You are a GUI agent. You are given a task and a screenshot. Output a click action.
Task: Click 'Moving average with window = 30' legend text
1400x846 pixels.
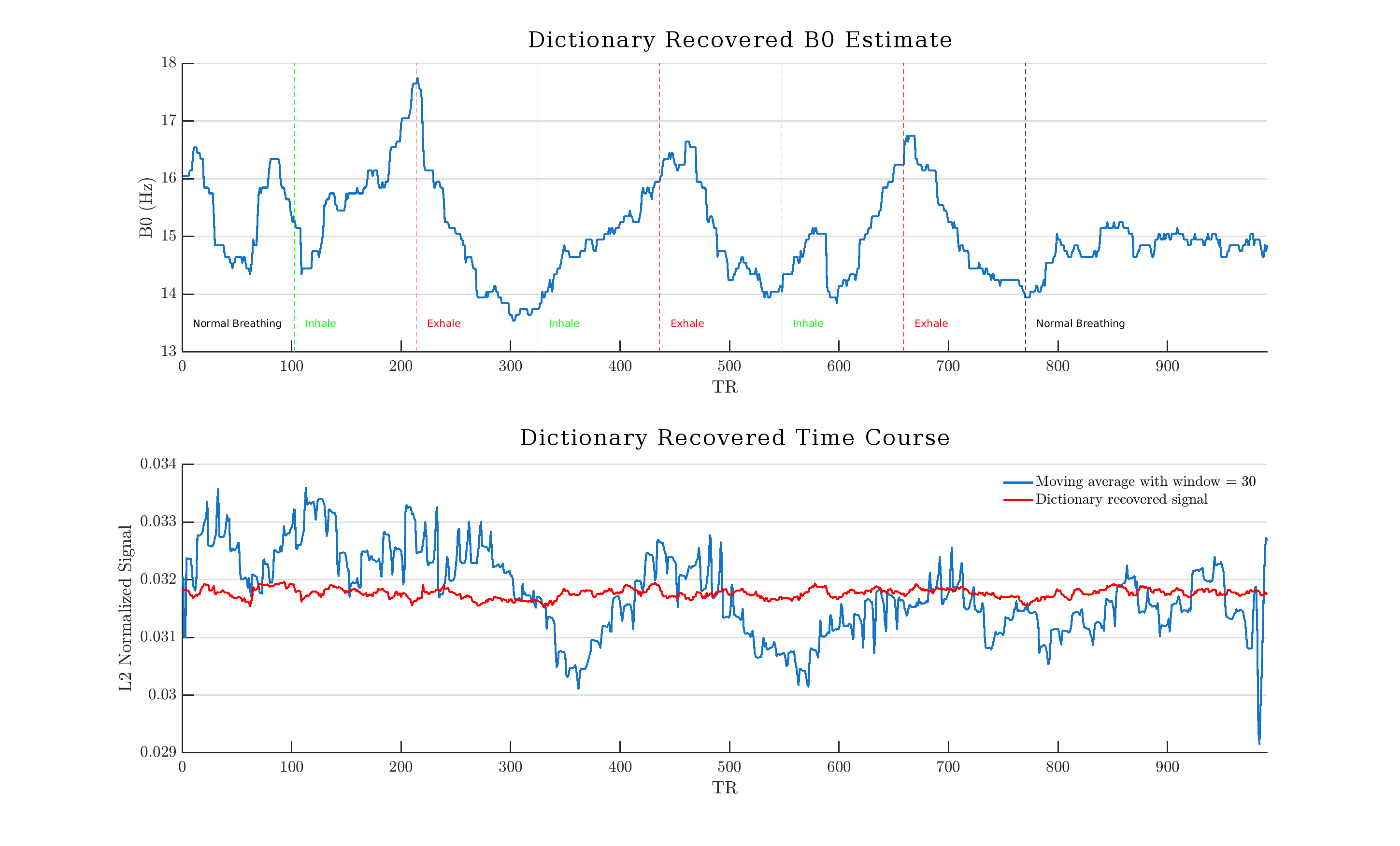[x=1145, y=481]
